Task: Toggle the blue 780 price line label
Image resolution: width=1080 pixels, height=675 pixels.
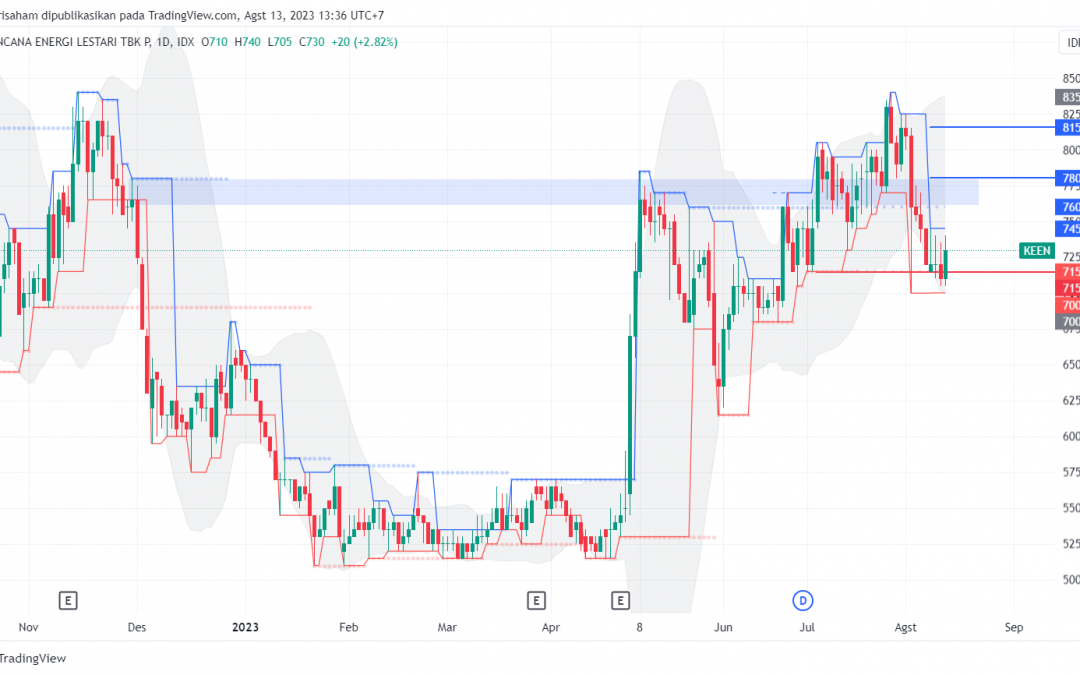Action: (1067, 178)
